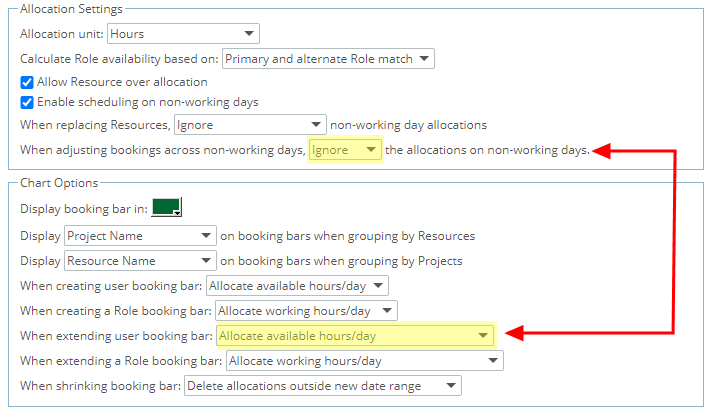Uncheck Allow Resource over allocation
This screenshot has height=411, width=717.
pyautogui.click(x=27, y=82)
